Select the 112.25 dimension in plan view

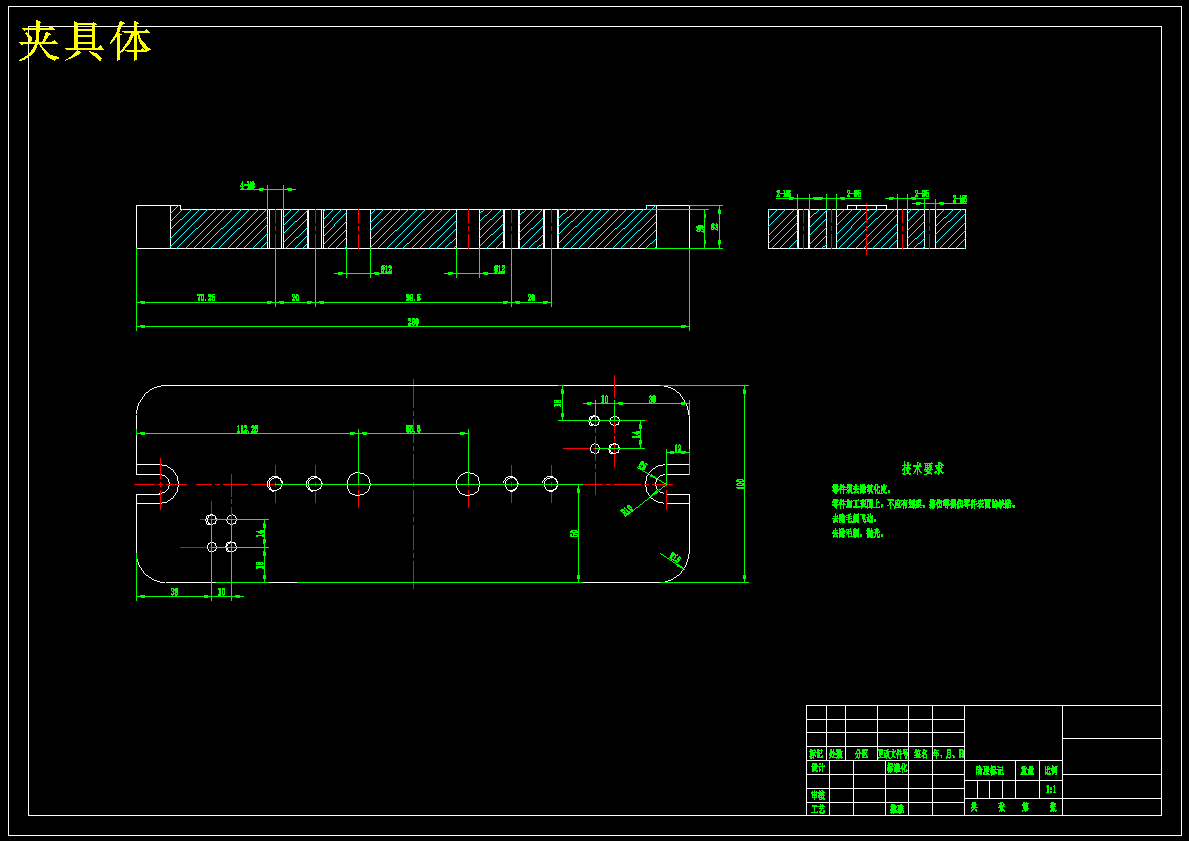click(247, 429)
